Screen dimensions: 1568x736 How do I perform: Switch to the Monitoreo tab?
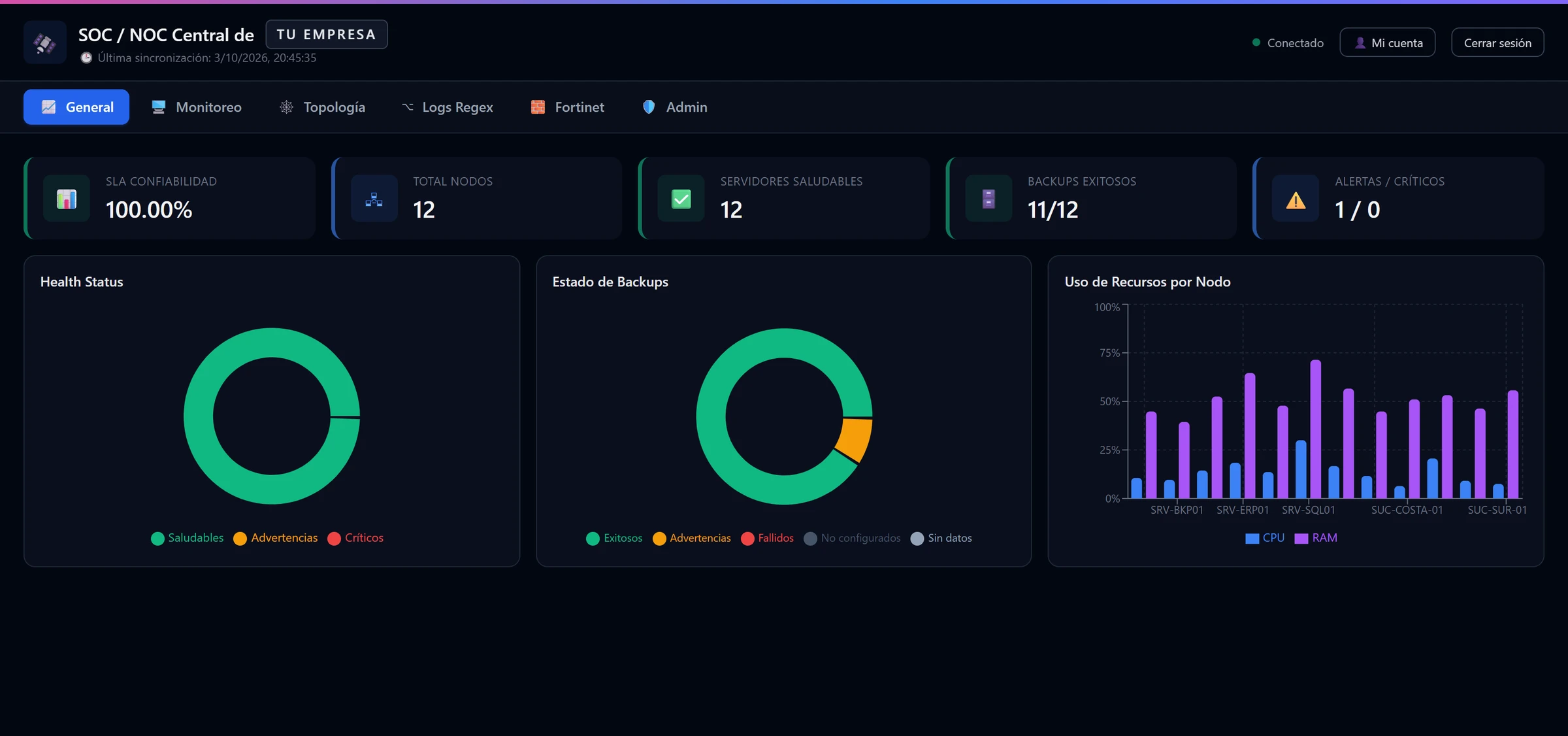tap(197, 107)
